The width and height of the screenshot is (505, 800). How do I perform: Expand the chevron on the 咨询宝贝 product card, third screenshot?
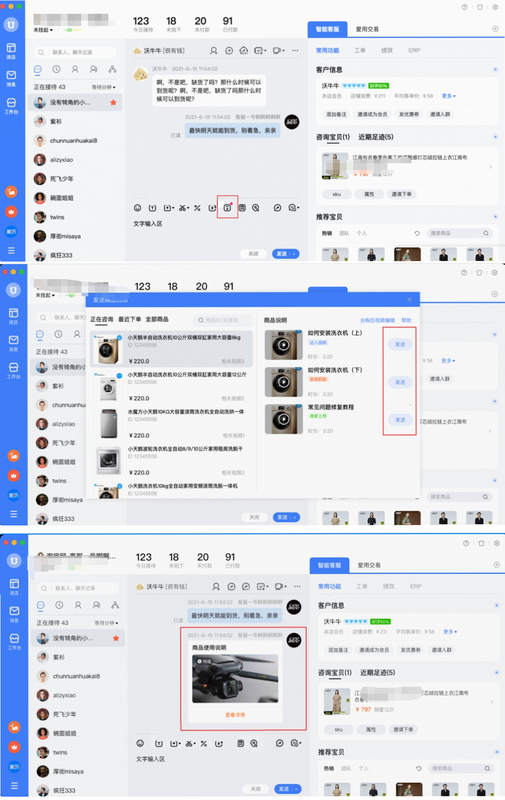492,702
